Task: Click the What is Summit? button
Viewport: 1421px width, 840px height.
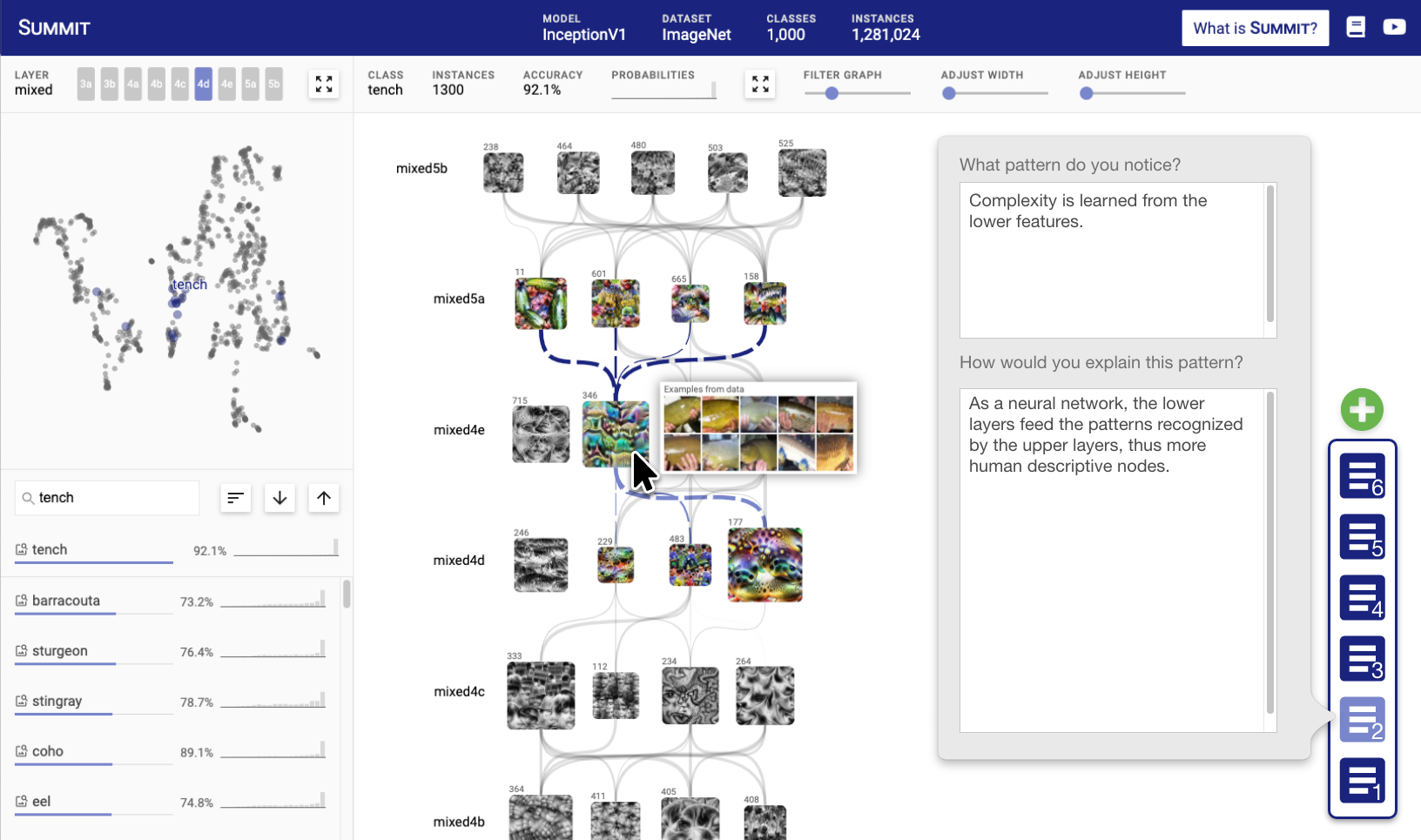Action: click(1255, 28)
